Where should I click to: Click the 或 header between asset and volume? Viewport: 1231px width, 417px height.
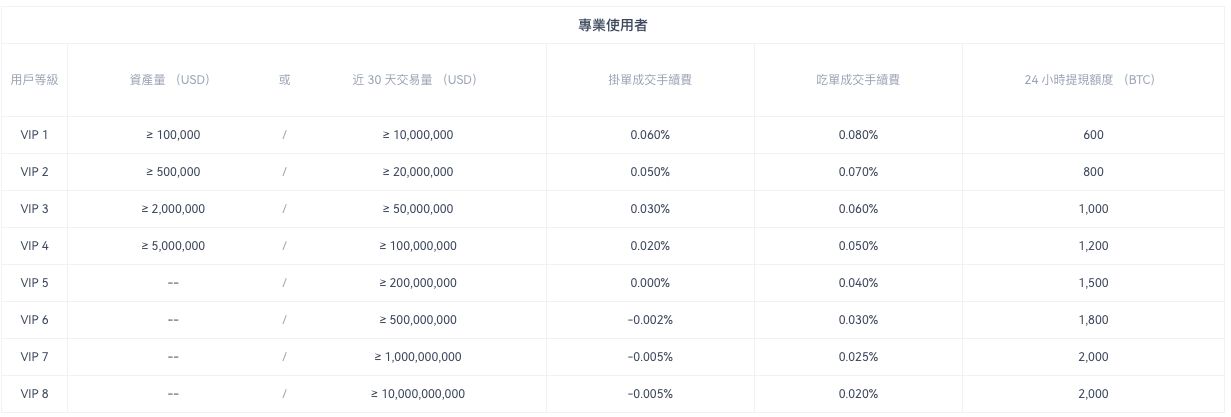285,80
